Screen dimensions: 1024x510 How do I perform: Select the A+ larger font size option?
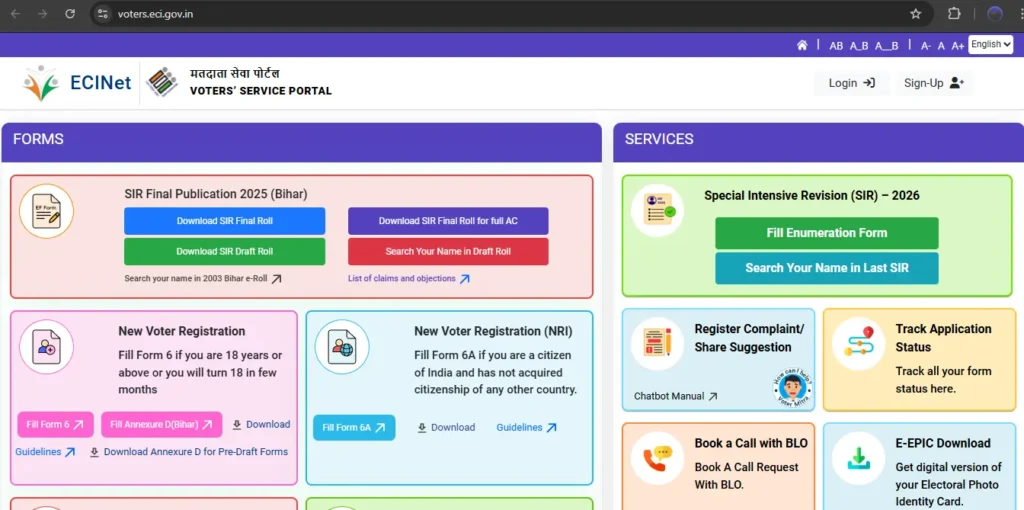point(957,45)
